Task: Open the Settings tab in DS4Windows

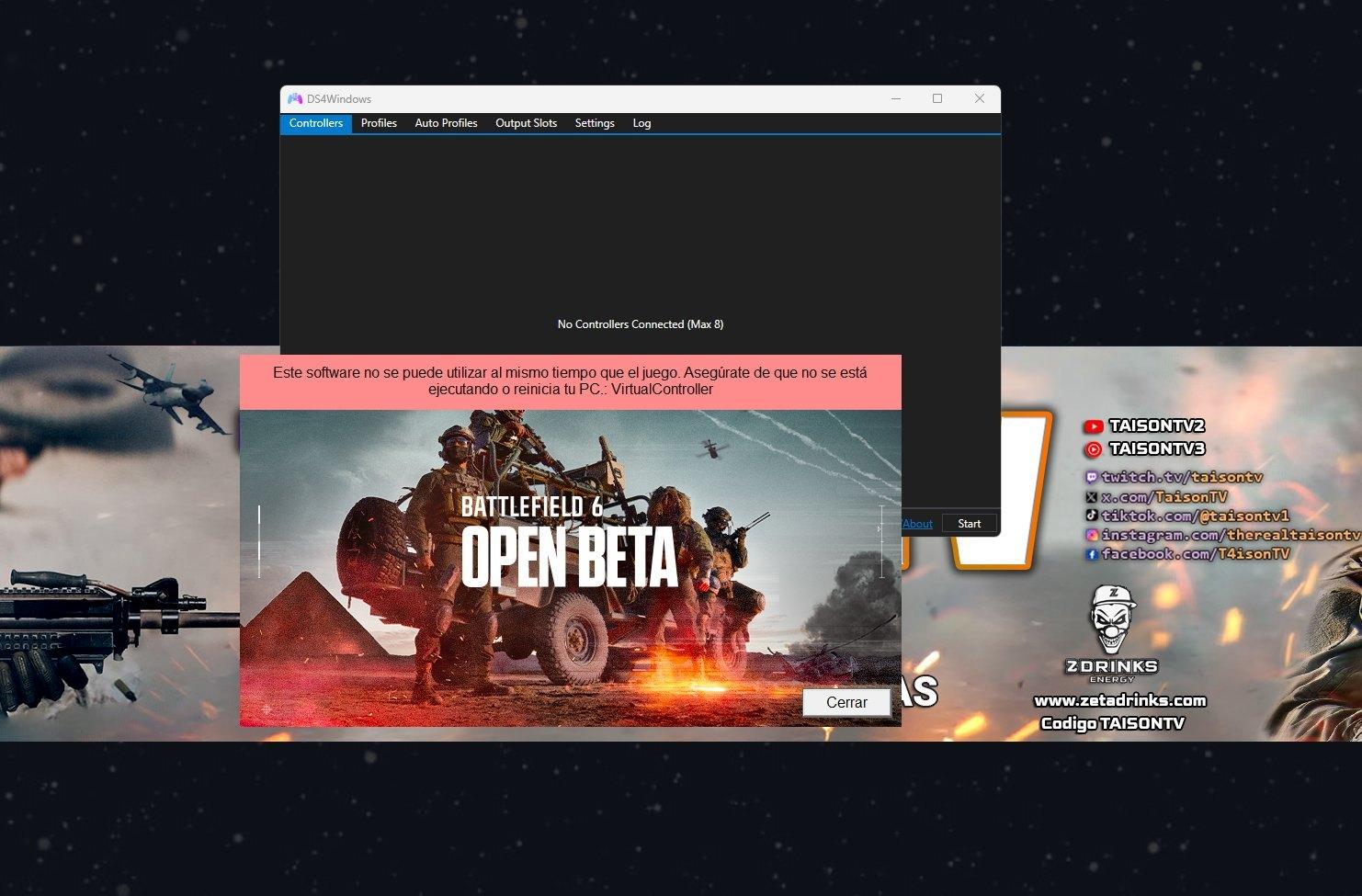Action: [x=595, y=123]
